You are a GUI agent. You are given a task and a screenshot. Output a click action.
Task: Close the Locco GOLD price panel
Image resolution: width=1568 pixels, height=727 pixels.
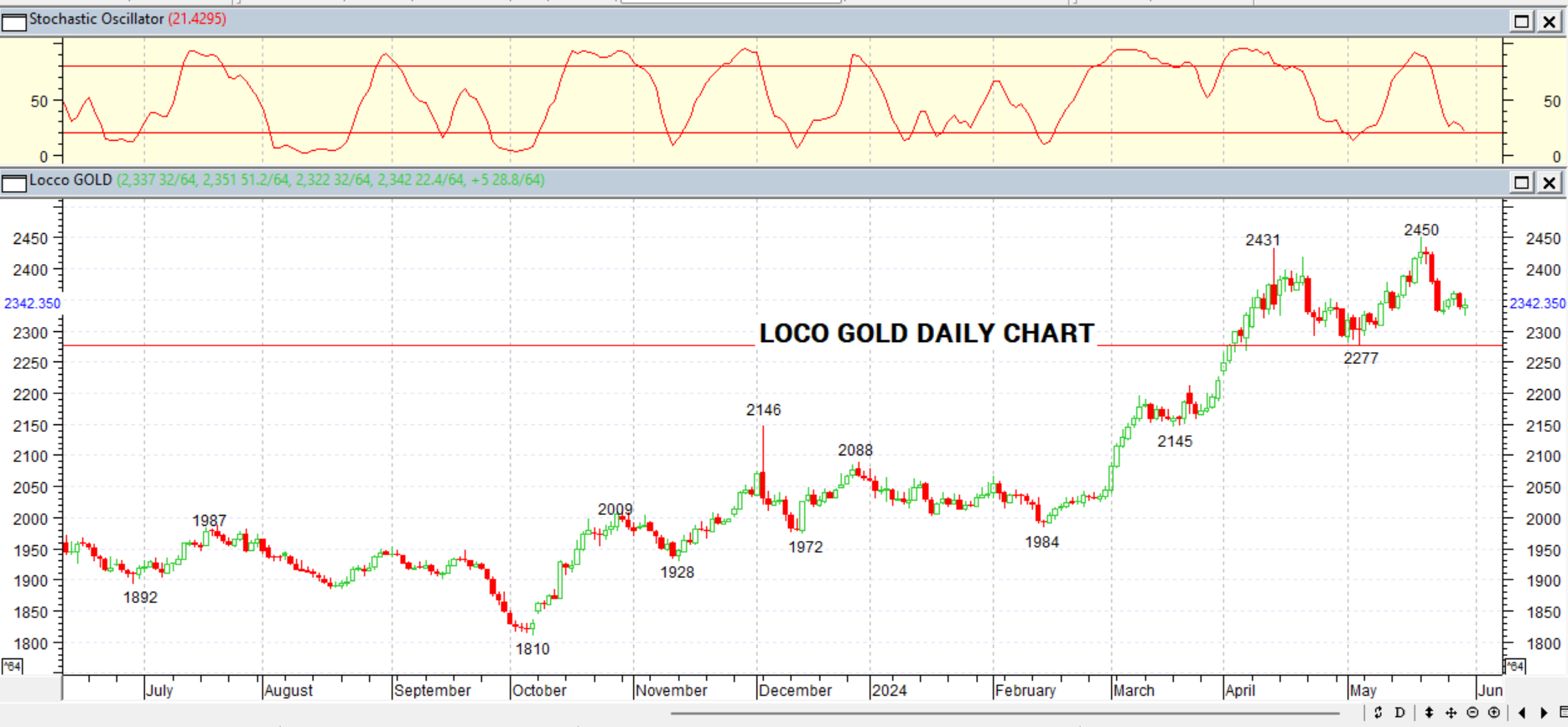tap(1550, 182)
